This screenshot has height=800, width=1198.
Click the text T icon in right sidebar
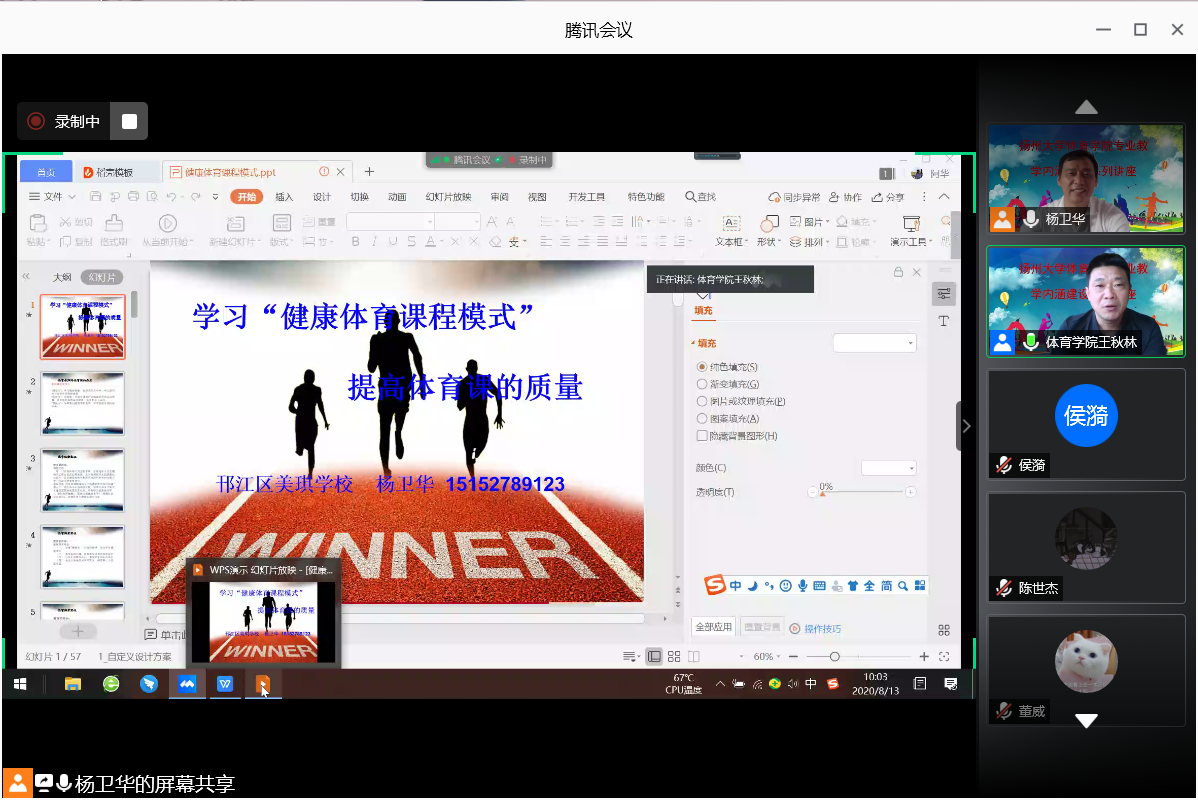(x=943, y=321)
